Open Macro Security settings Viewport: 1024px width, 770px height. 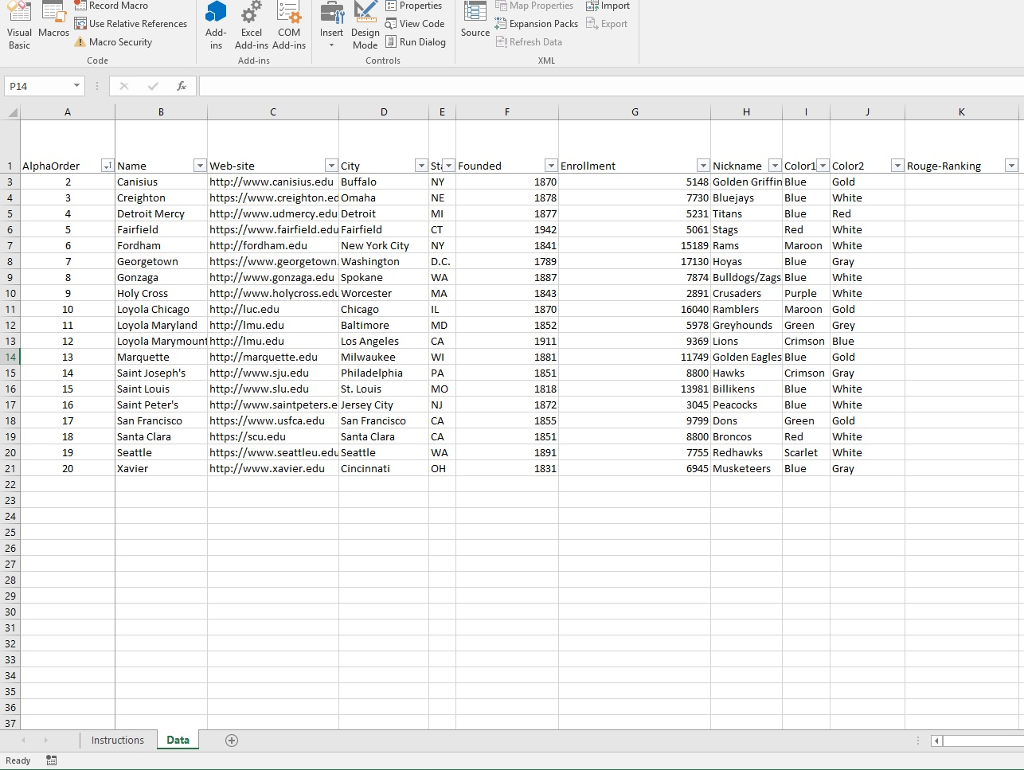tap(115, 42)
